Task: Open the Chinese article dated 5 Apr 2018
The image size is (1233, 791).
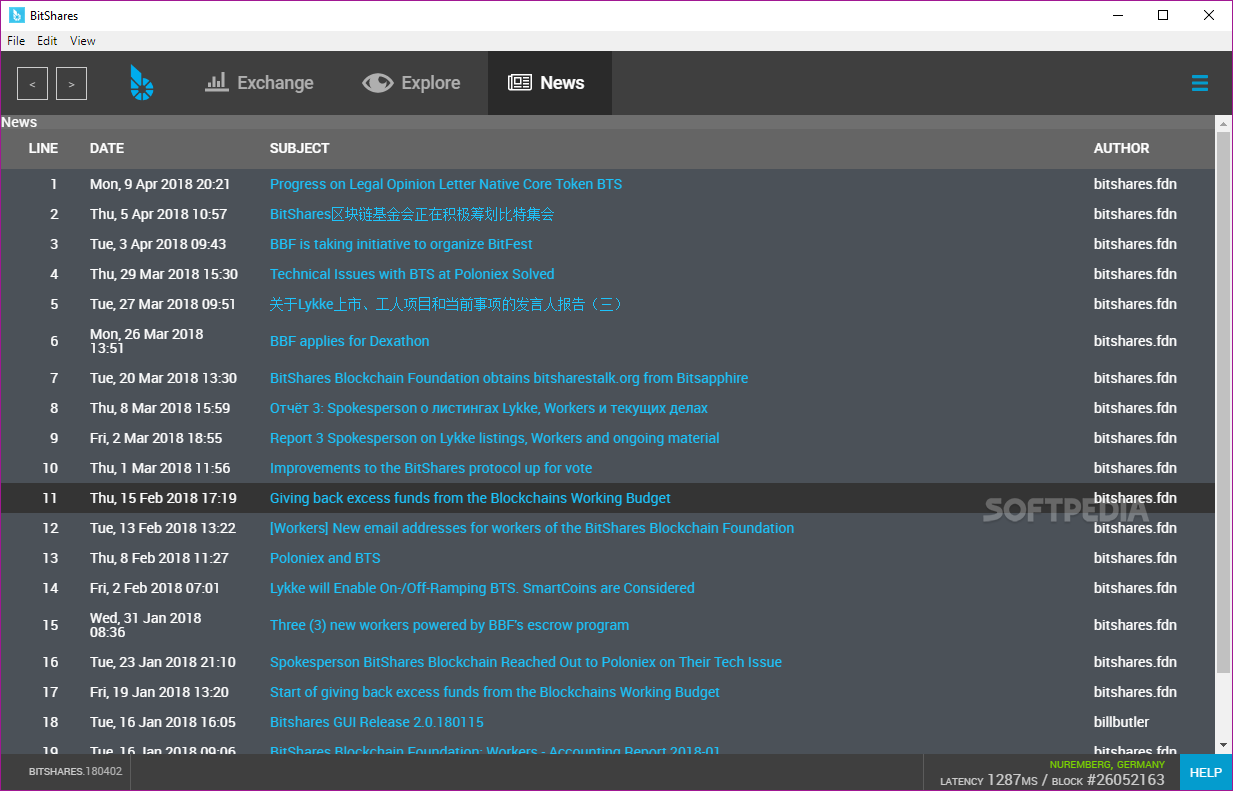Action: 412,214
